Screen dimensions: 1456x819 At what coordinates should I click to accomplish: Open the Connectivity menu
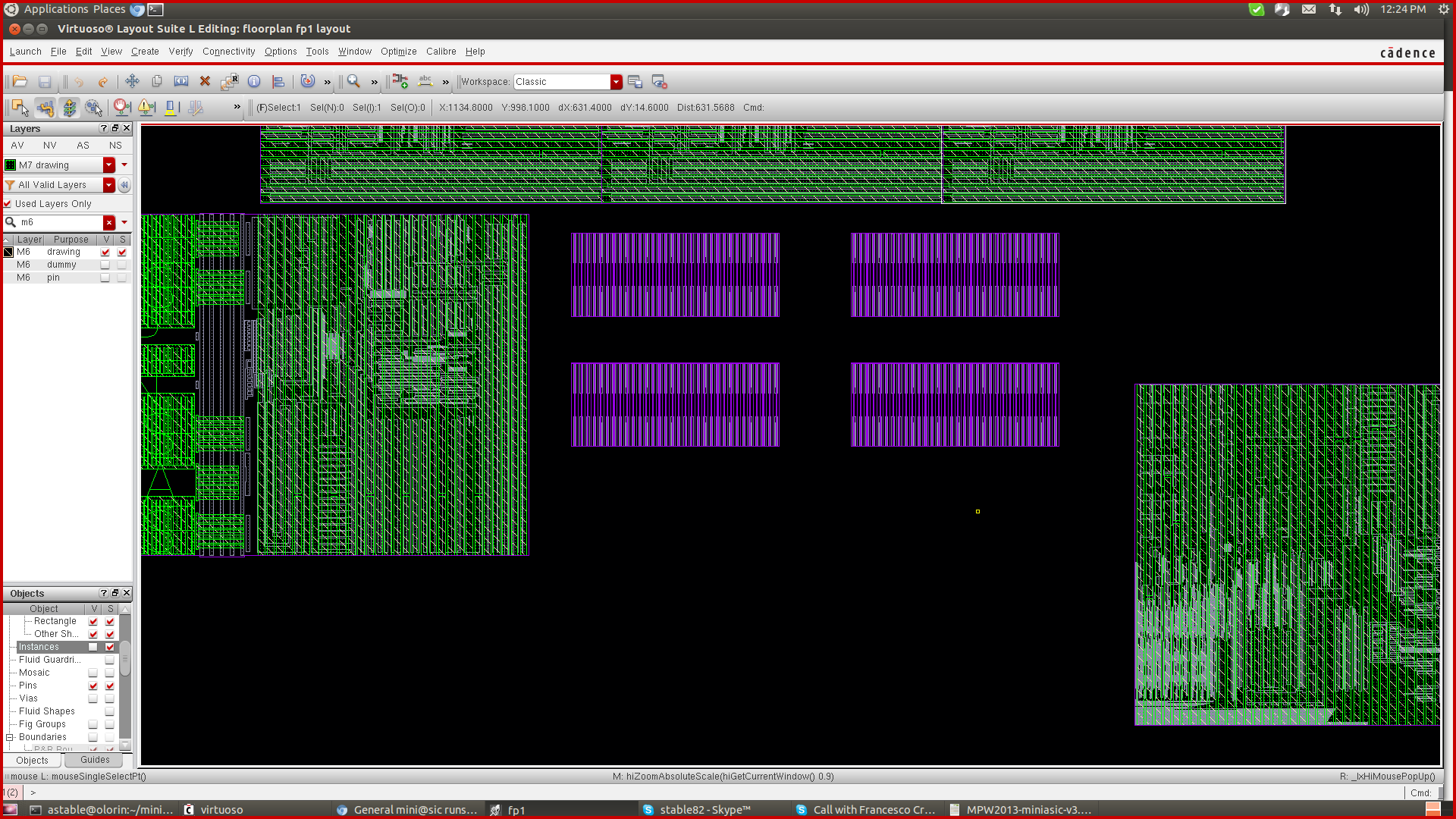tap(228, 52)
